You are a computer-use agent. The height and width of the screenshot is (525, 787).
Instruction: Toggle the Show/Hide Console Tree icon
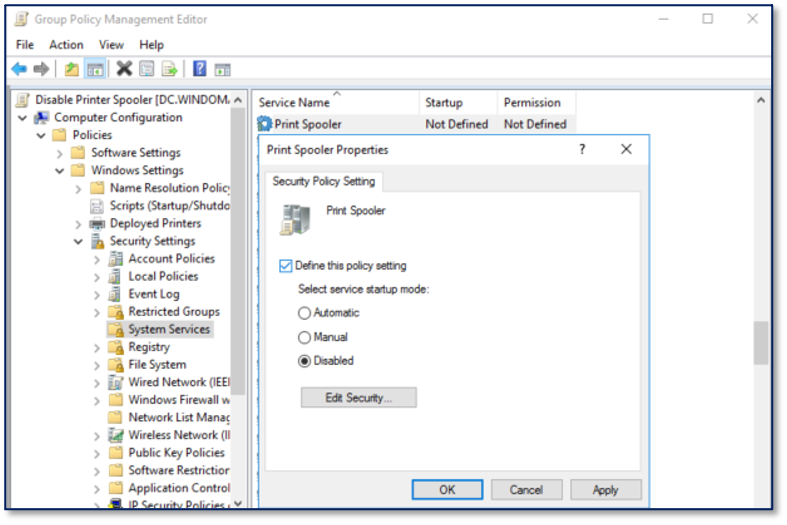coord(95,69)
